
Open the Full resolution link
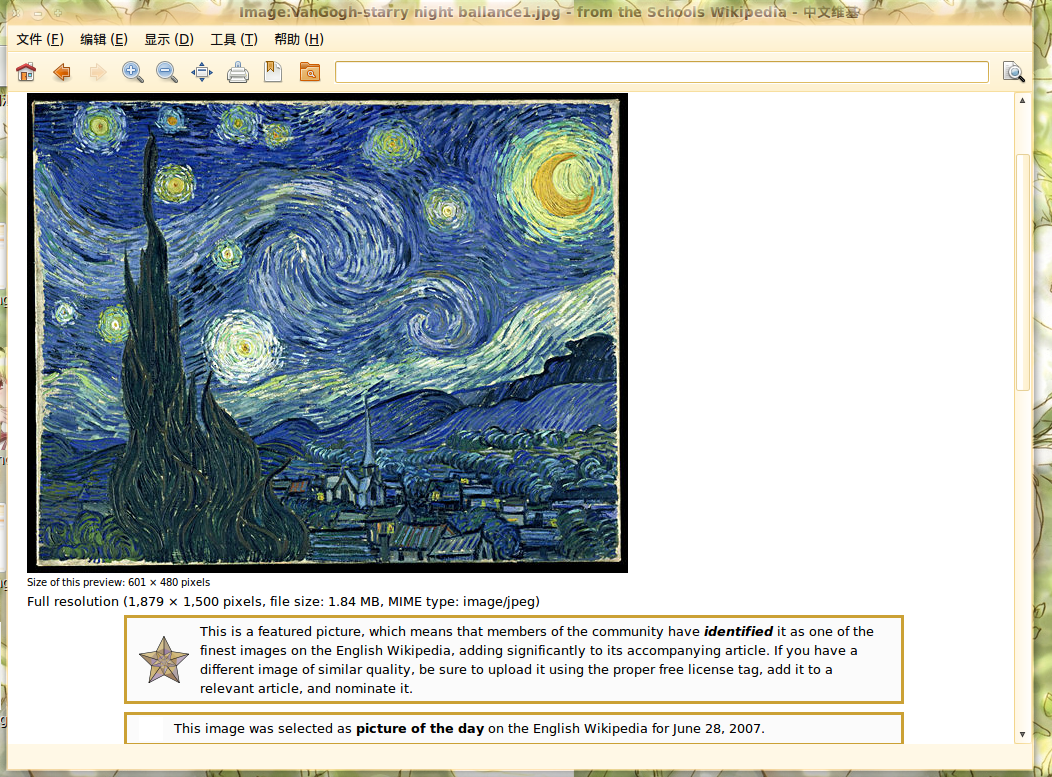point(72,601)
